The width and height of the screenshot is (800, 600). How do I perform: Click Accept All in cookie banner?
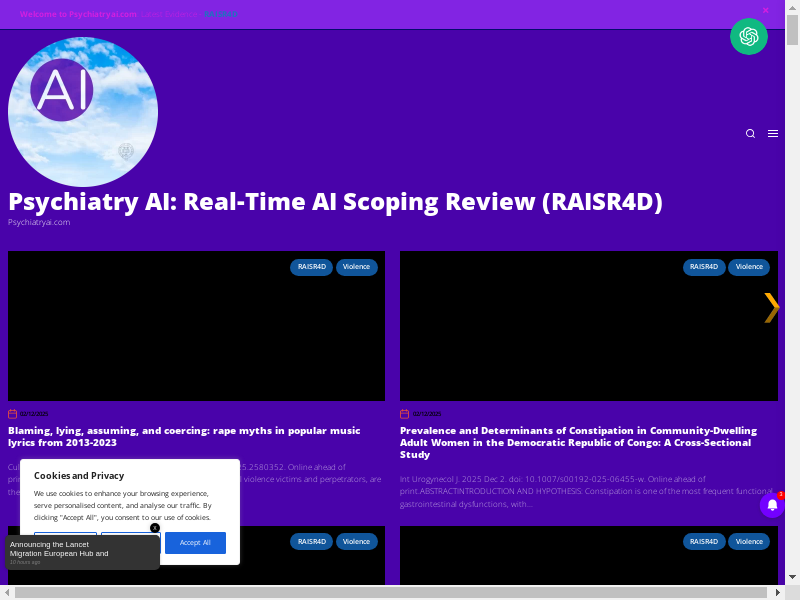[x=195, y=542]
